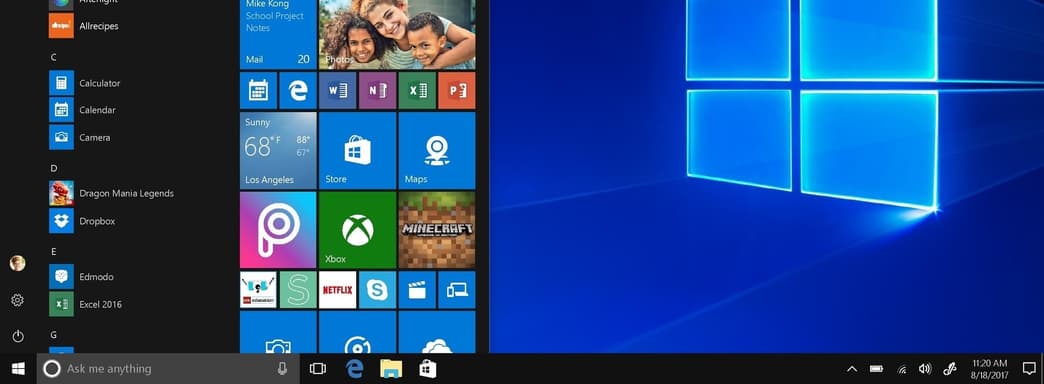
Task: Open the green Excel tile
Action: (x=417, y=91)
